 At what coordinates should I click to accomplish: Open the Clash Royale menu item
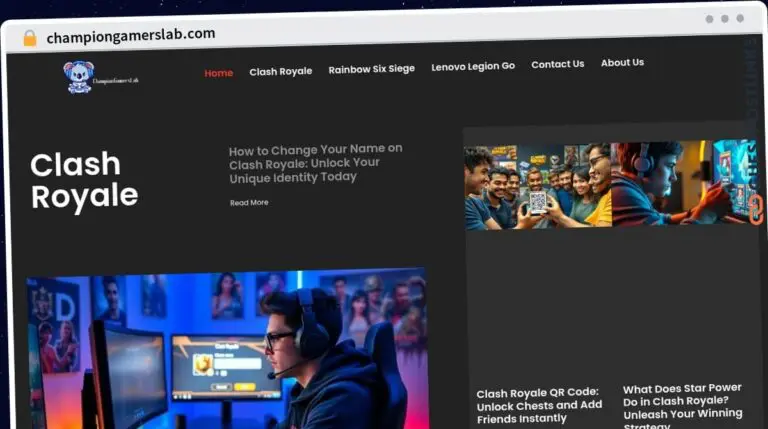coord(281,72)
